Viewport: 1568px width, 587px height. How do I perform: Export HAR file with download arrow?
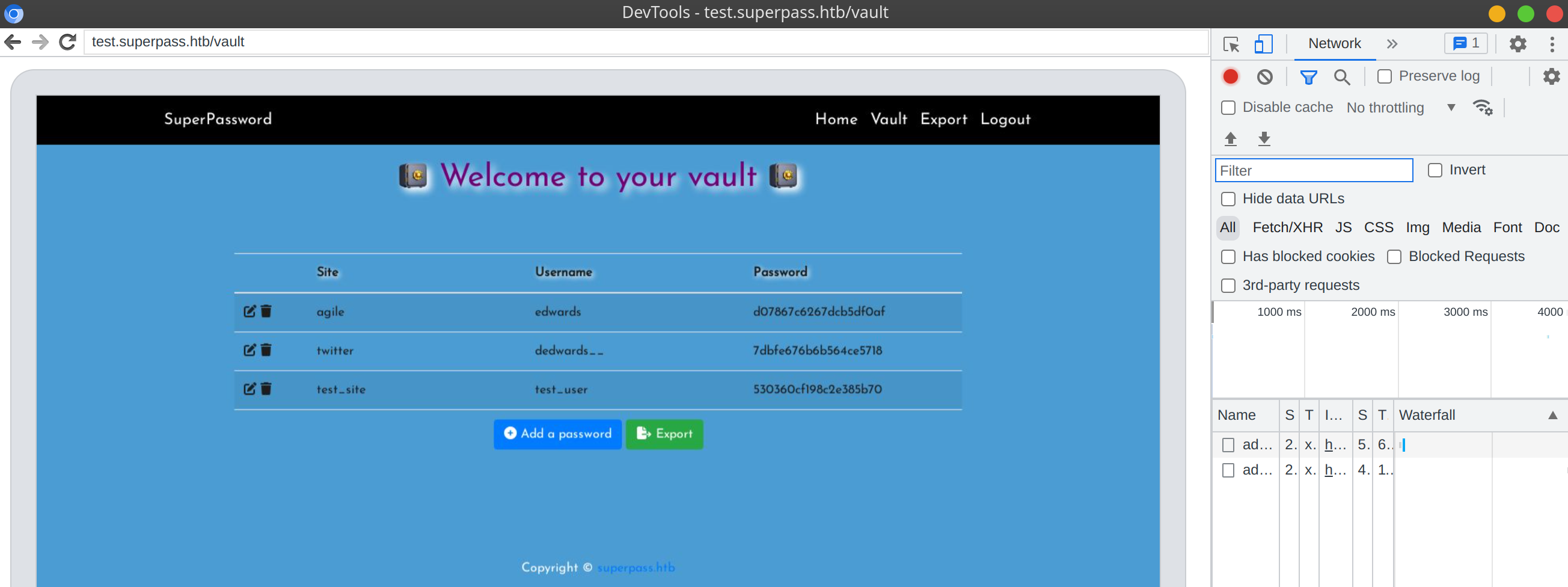[x=1264, y=139]
